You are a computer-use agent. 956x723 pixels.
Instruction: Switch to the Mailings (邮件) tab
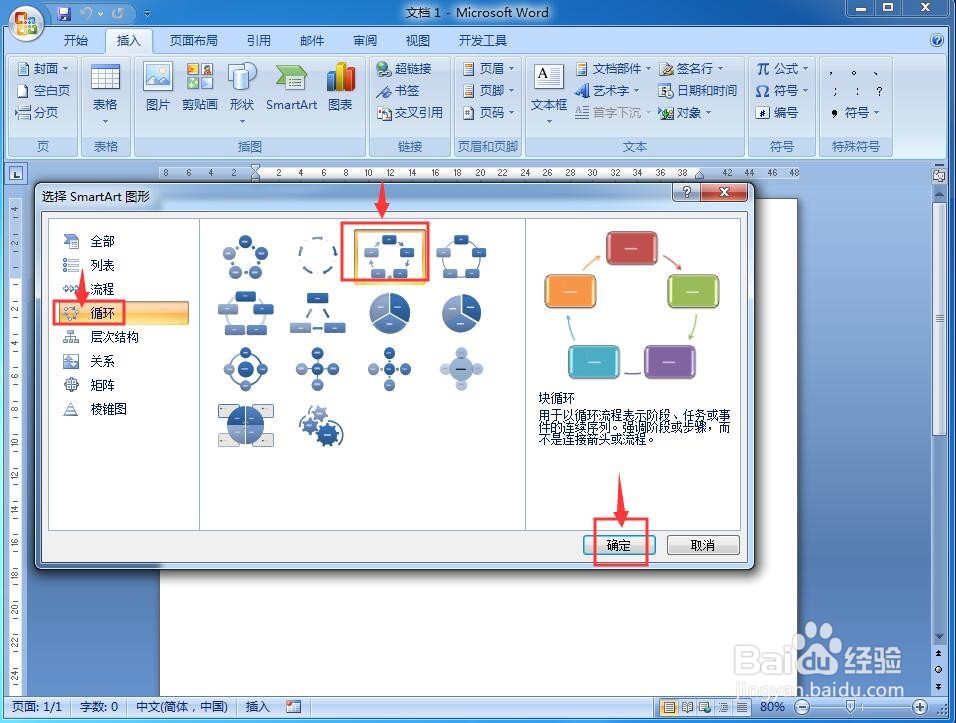click(312, 41)
